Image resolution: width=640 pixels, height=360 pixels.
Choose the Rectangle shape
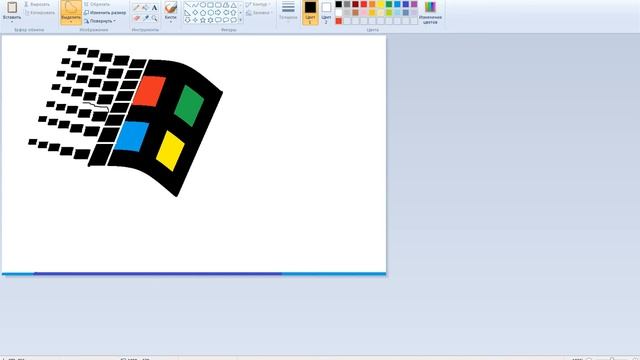(210, 4)
